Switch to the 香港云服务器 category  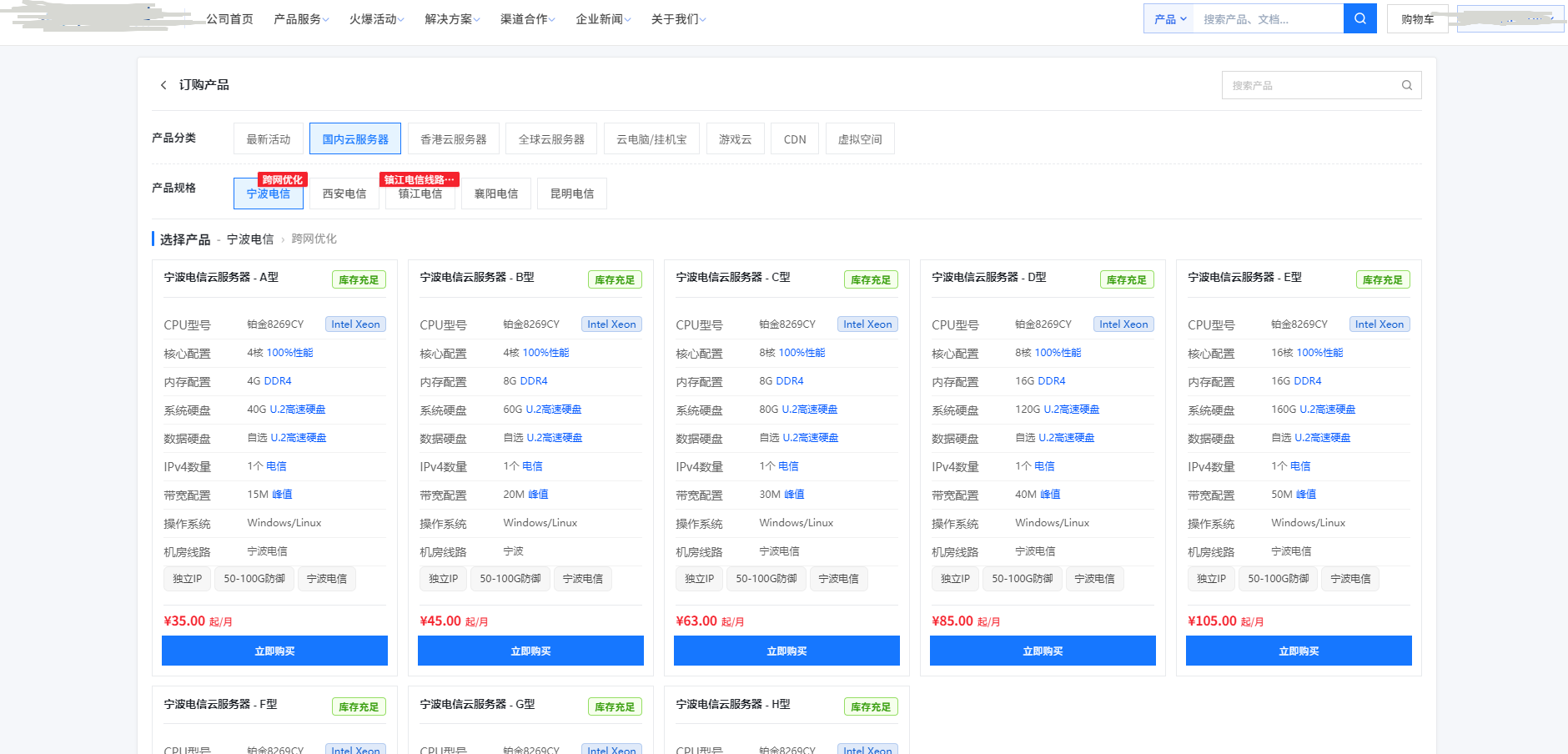pyautogui.click(x=454, y=139)
